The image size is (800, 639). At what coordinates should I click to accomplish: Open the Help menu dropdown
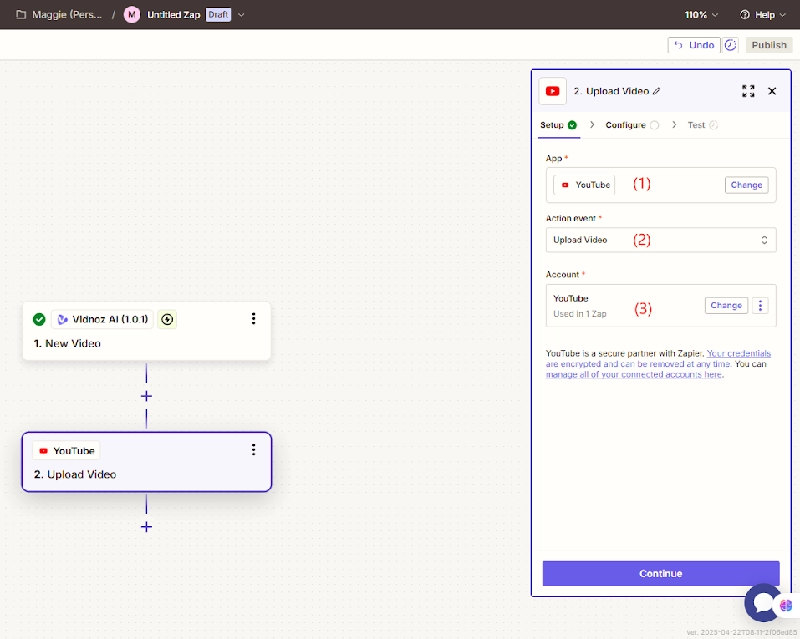(763, 15)
